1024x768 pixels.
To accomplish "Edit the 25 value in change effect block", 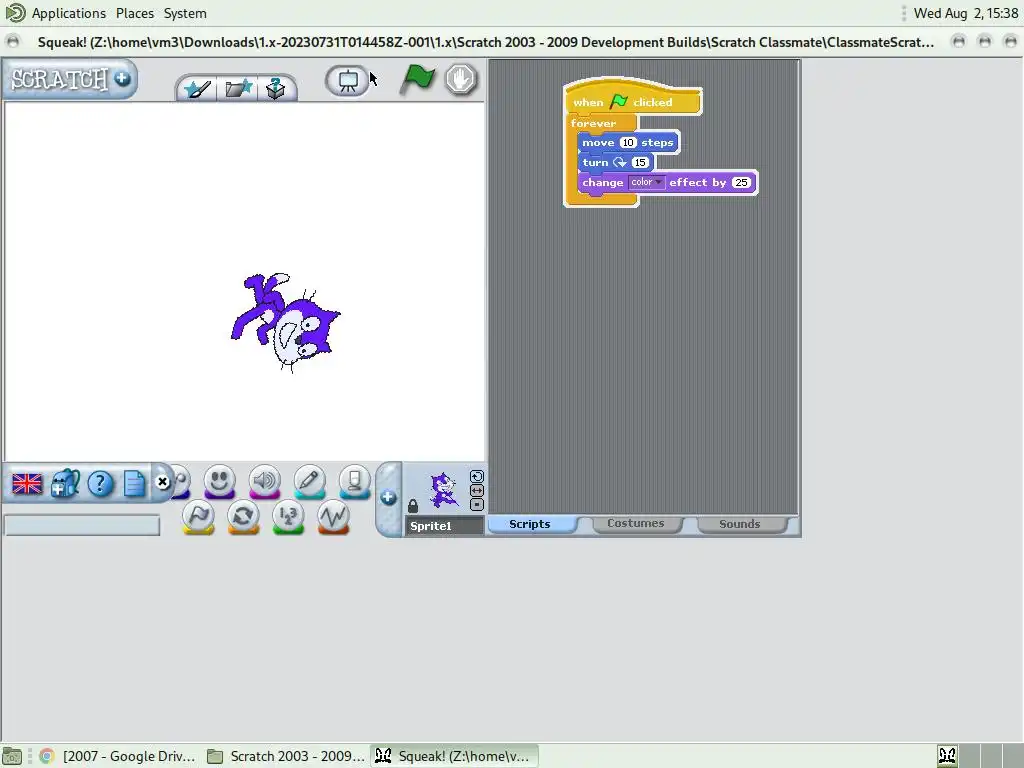I will (x=741, y=183).
